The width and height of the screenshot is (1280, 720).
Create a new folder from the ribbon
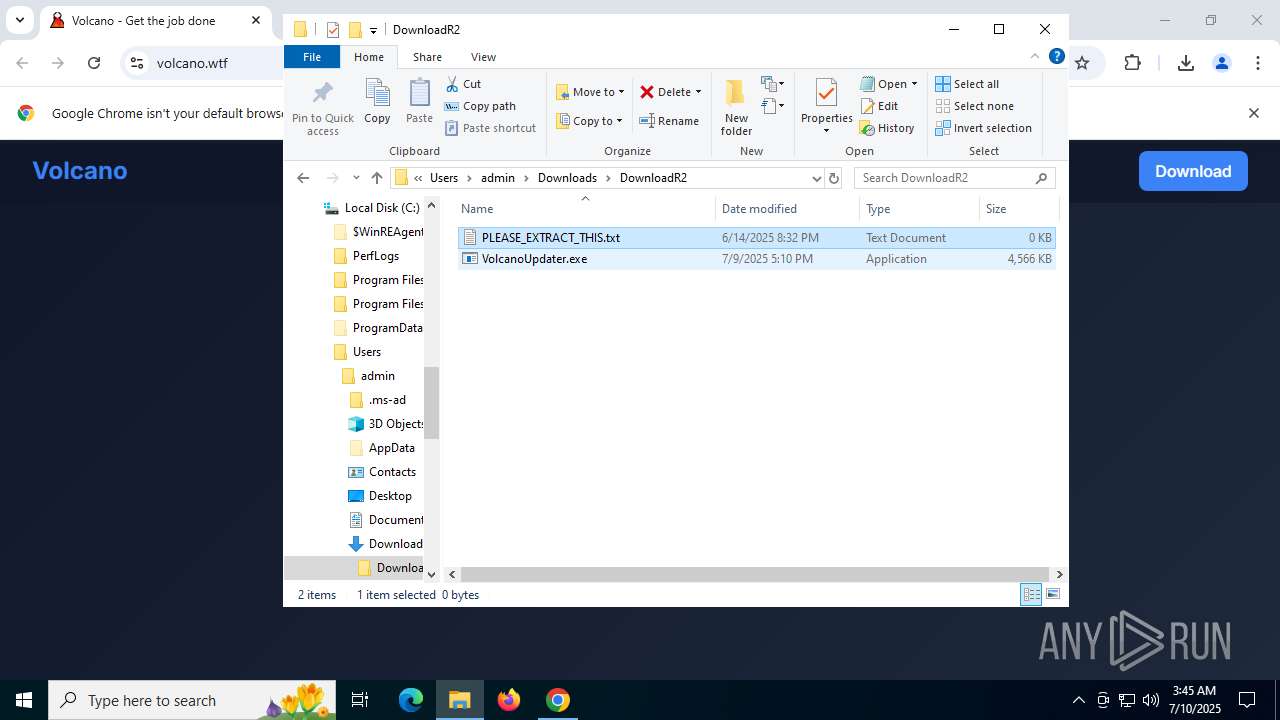[736, 107]
